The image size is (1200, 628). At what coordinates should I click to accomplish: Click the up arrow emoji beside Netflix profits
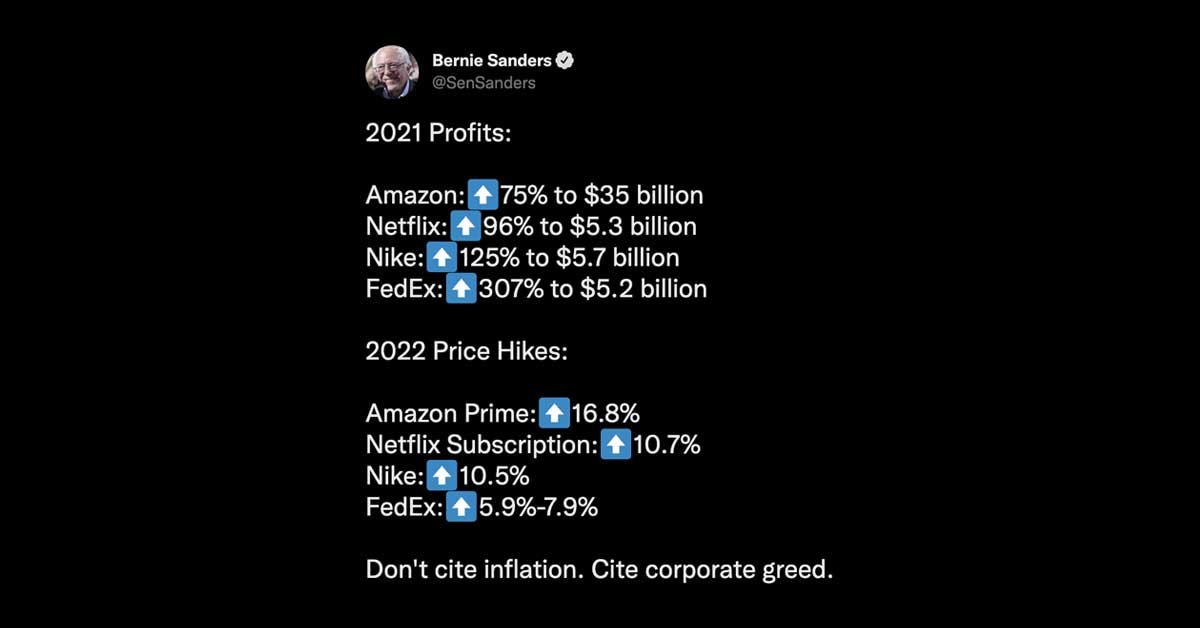466,226
